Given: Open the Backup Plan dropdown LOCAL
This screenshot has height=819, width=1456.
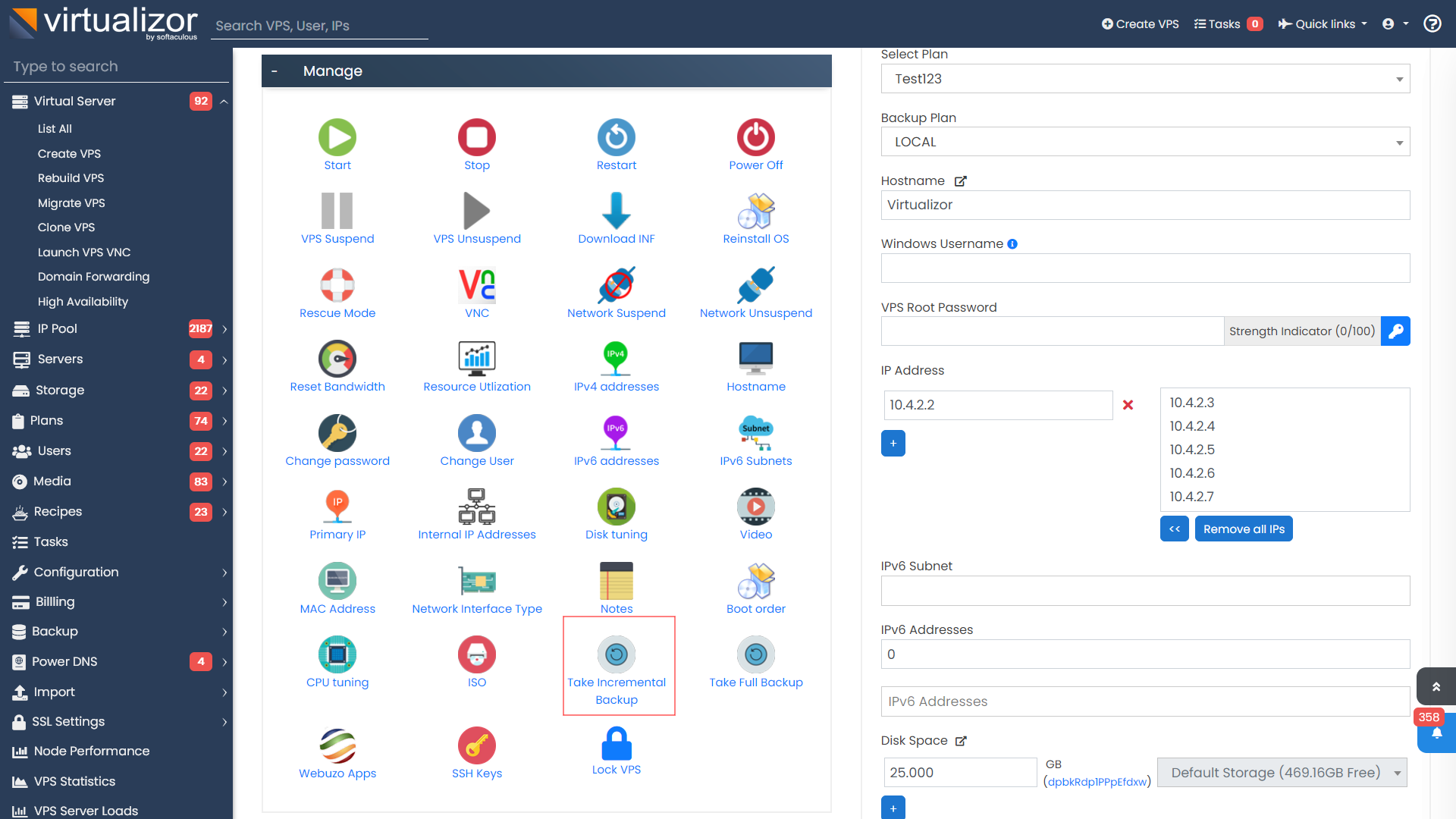Looking at the screenshot, I should (x=1145, y=142).
